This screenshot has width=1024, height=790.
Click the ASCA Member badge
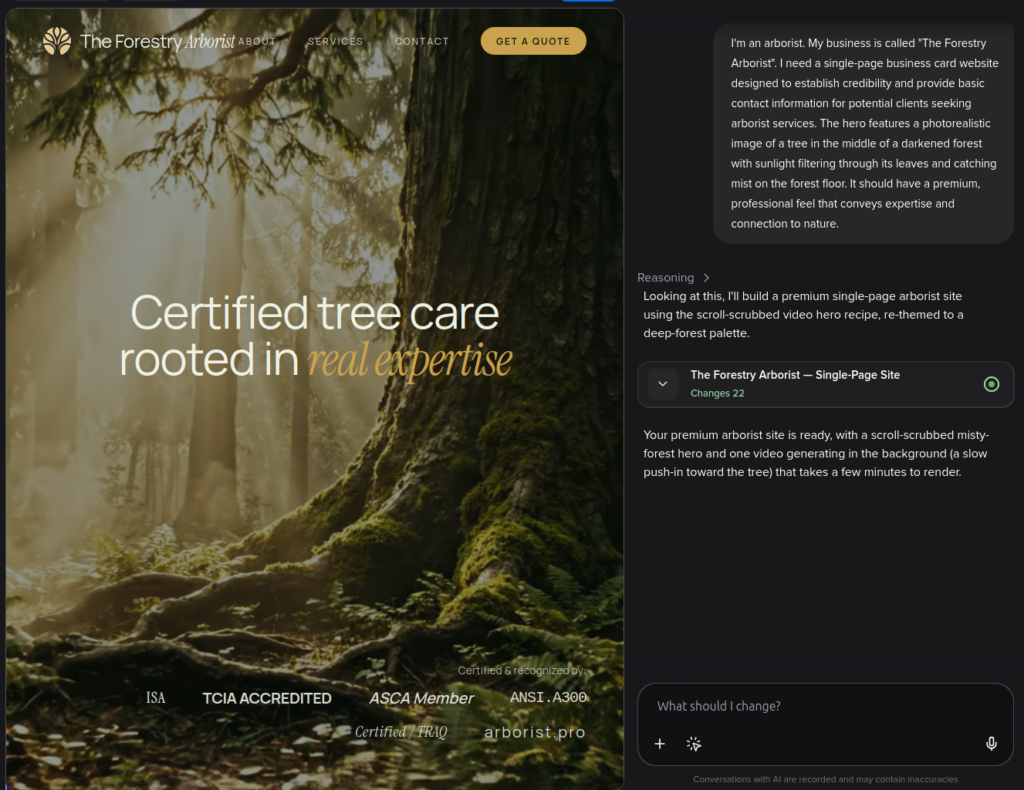tap(421, 699)
